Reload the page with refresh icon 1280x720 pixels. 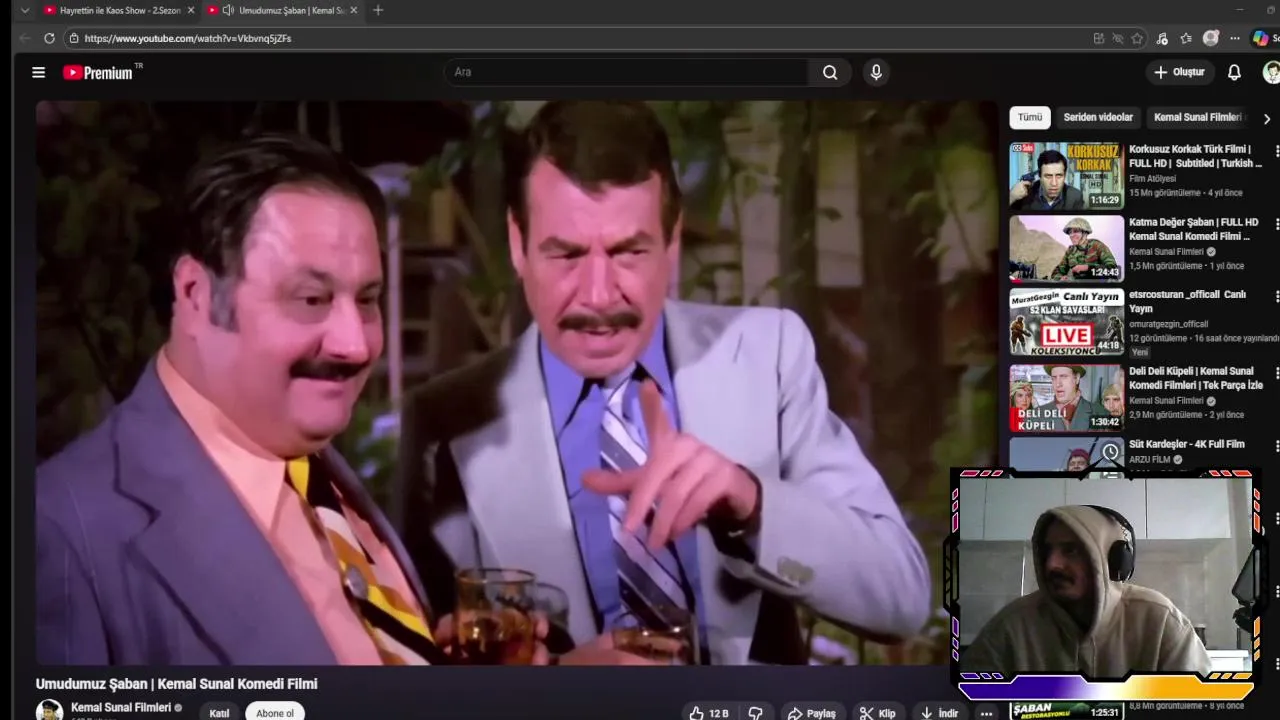pos(49,38)
